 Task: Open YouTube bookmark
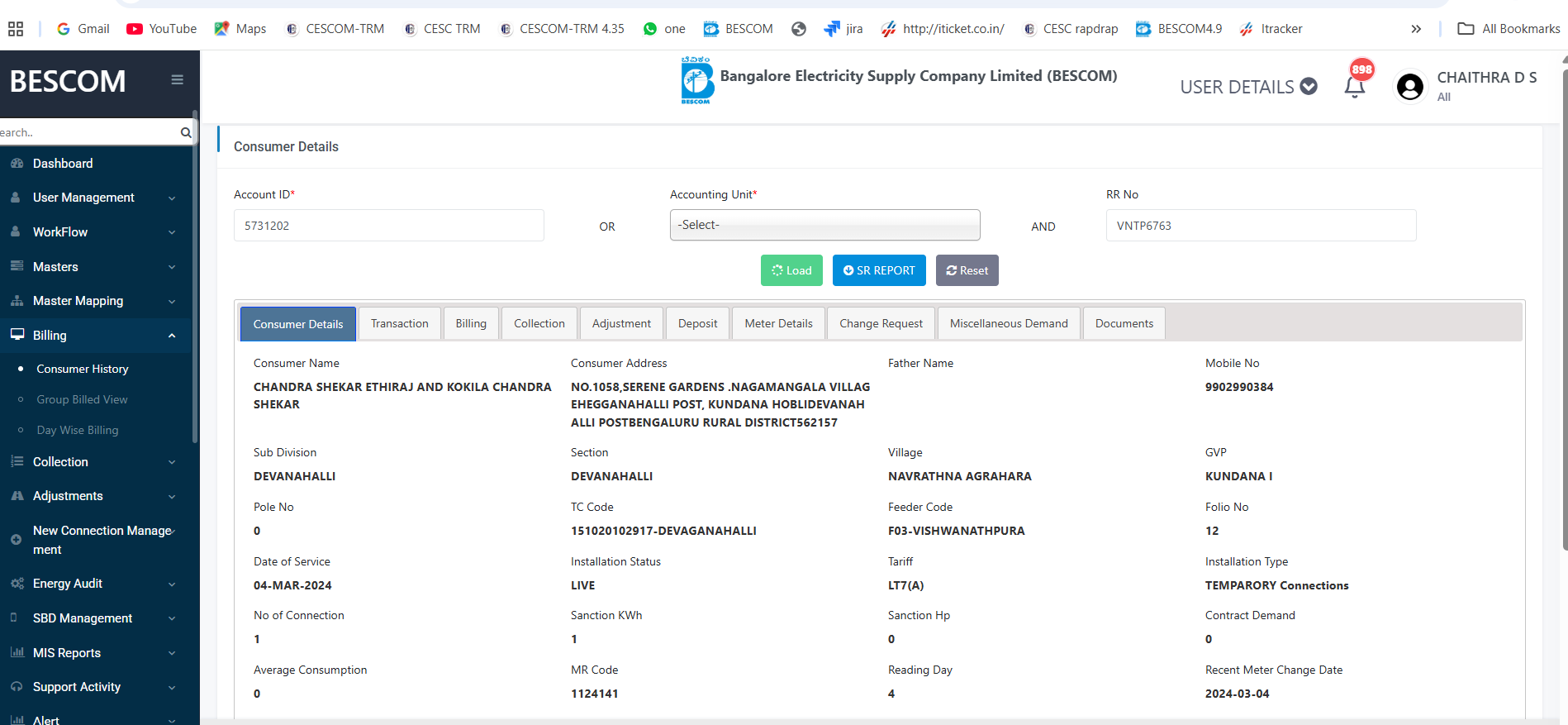[162, 29]
